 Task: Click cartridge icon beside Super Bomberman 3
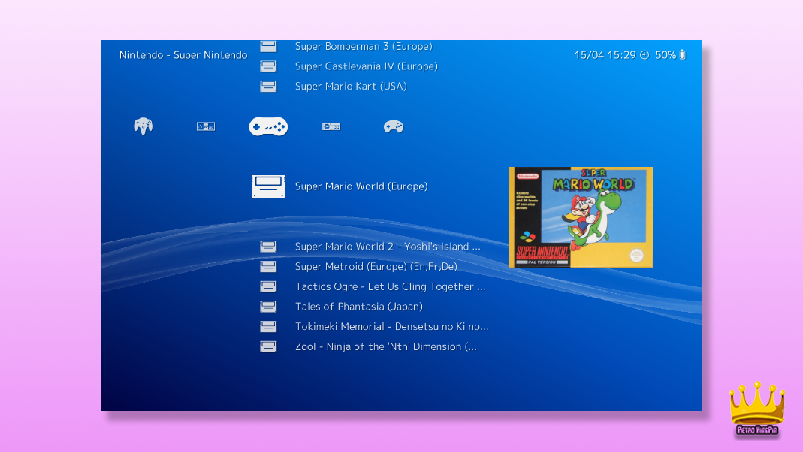[x=268, y=47]
